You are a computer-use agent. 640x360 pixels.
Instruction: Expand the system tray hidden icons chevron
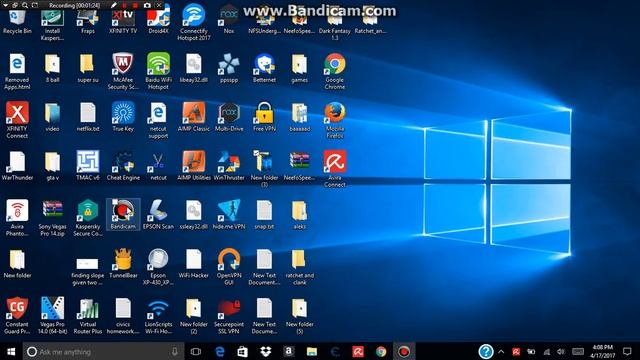pos(501,351)
